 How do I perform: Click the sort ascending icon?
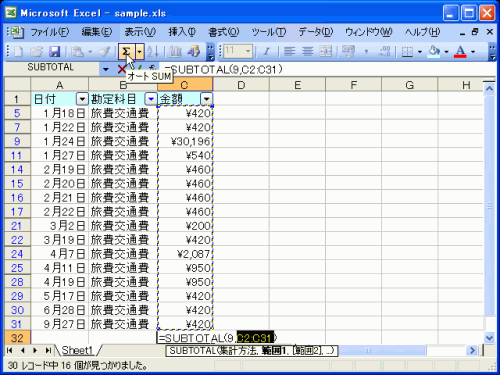[x=153, y=52]
